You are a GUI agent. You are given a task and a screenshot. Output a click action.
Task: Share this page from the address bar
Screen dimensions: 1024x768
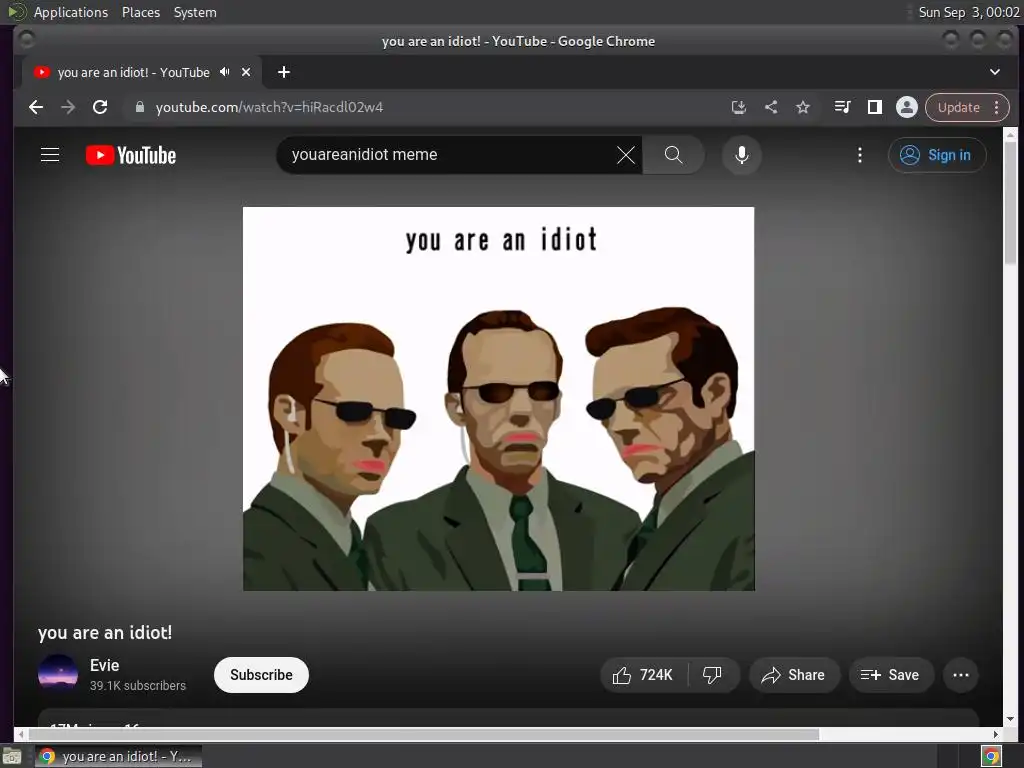point(771,107)
